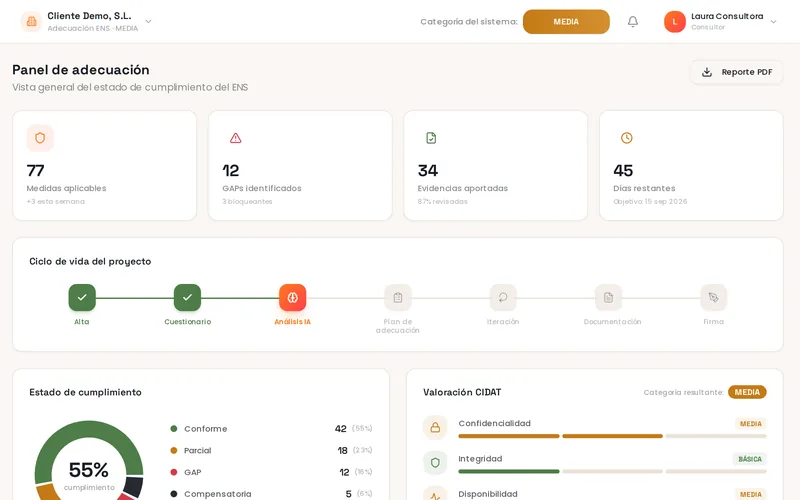Click the GAP legend row
Screen dimensions: 800x500
pos(271,472)
